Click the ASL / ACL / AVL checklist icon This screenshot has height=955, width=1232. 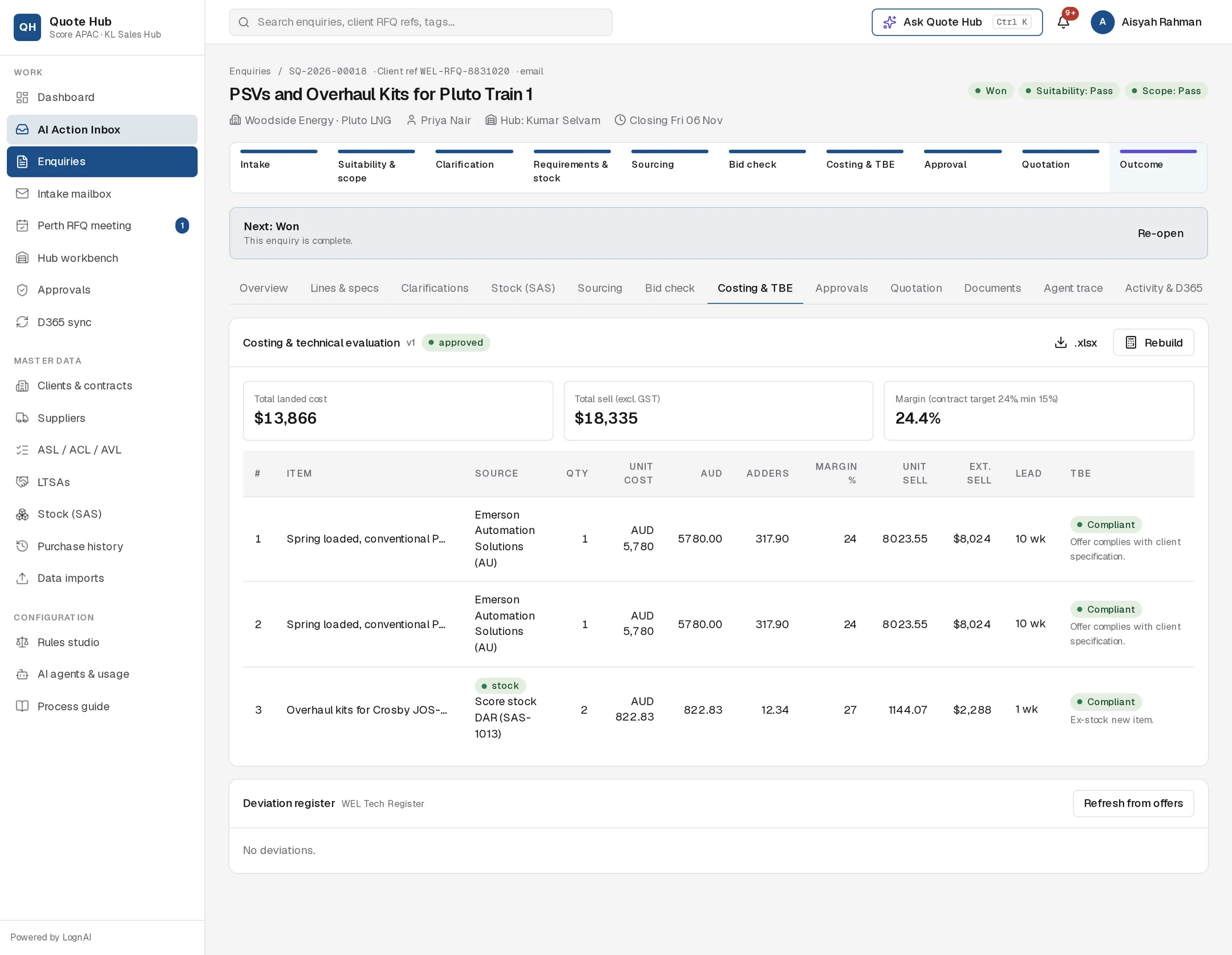(22, 450)
